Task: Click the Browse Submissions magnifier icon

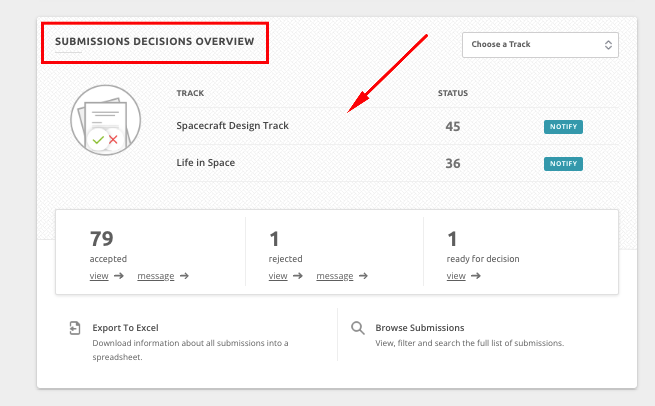Action: pyautogui.click(x=358, y=328)
